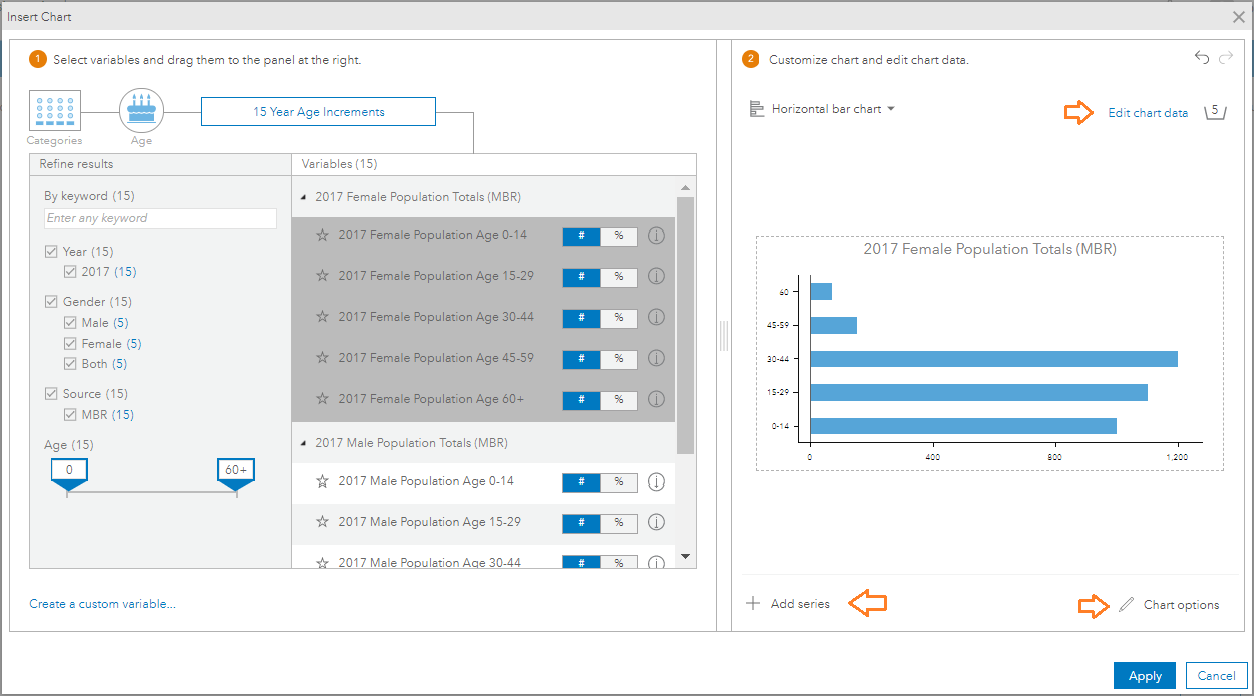
Task: Click the Edit chart data link
Action: 1148,113
